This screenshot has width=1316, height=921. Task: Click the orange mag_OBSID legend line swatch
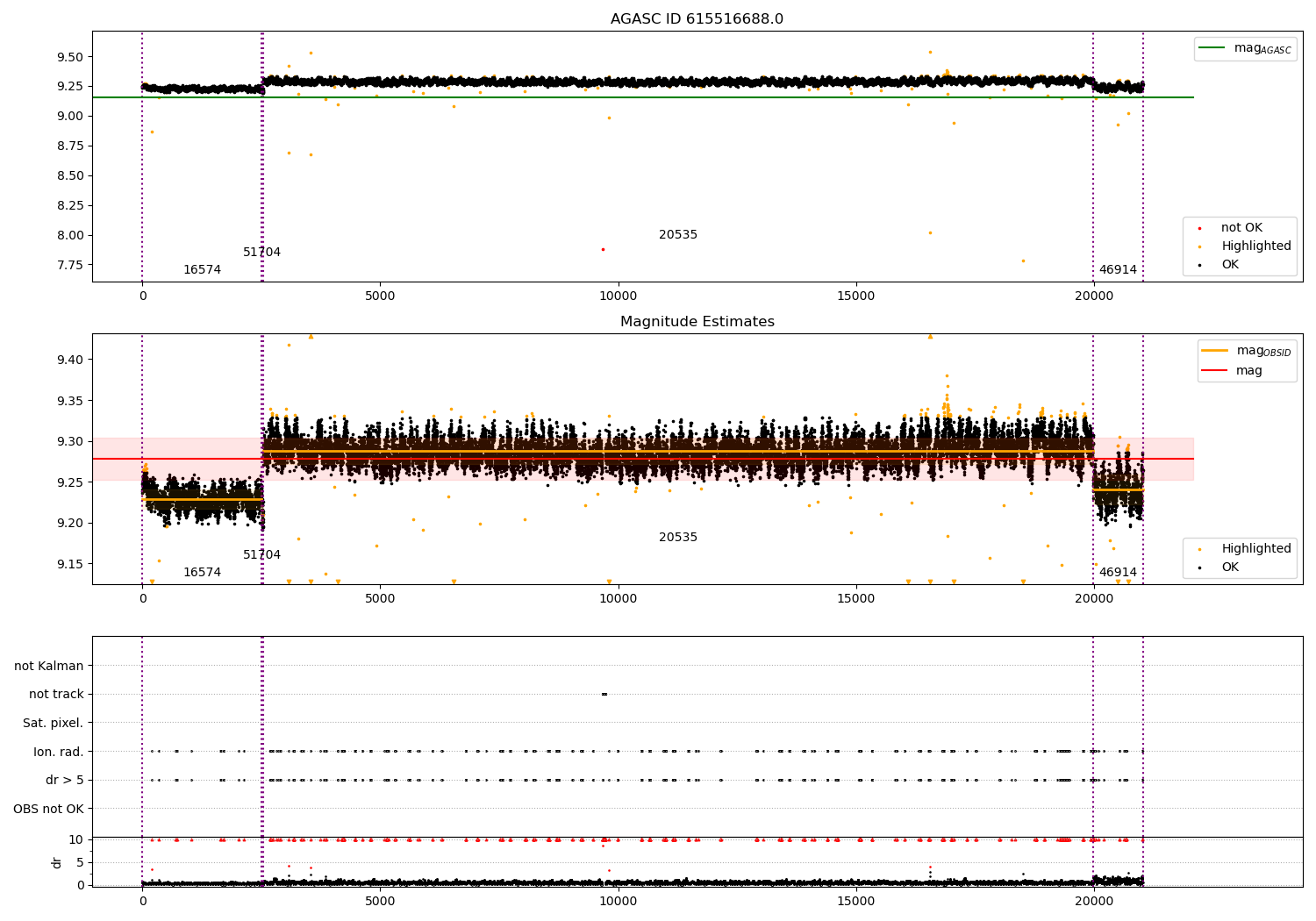coord(1215,351)
